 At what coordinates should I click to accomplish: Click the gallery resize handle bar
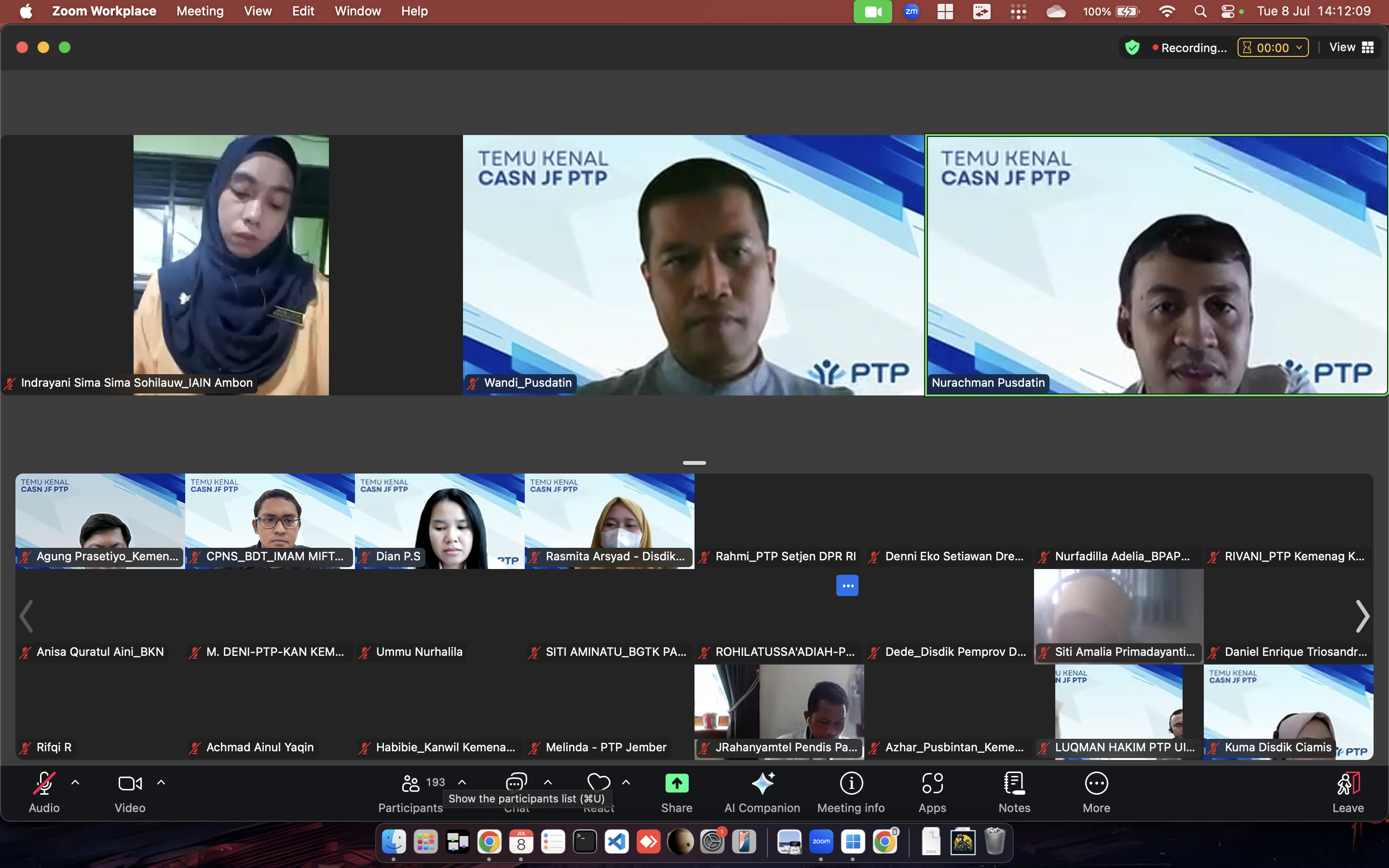694,463
